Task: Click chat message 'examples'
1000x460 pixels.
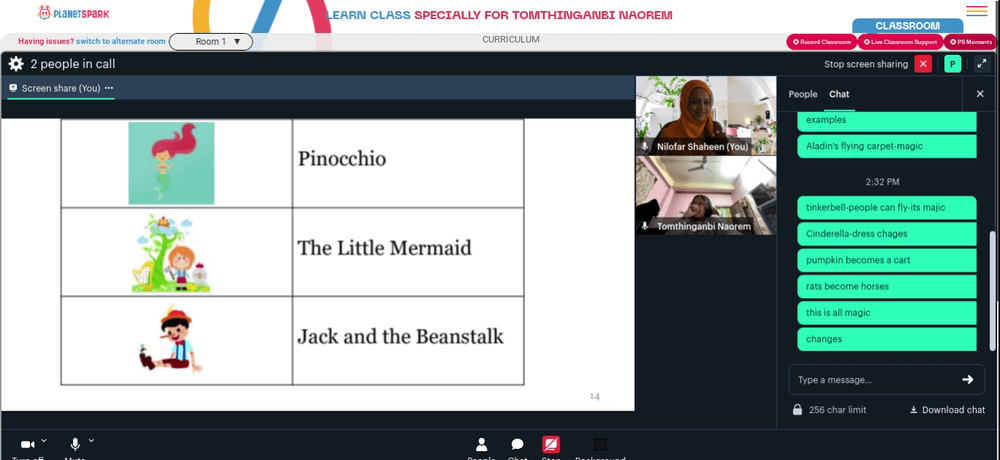Action: (x=886, y=121)
